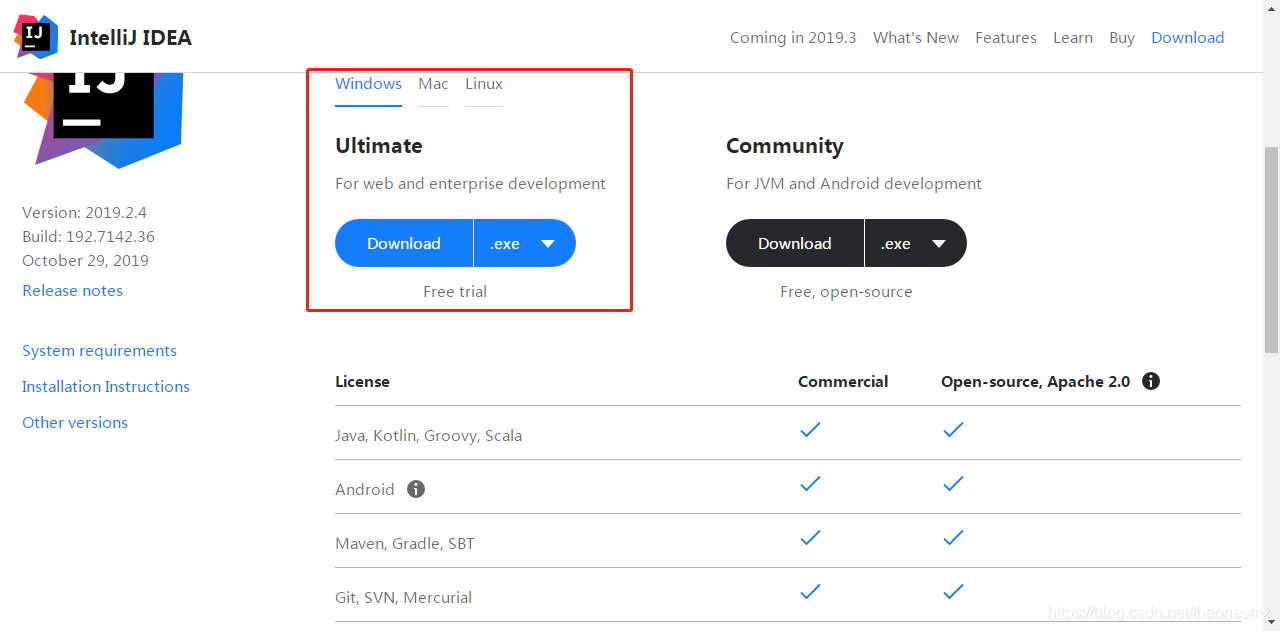Click Commercial checkmark in Android row

pyautogui.click(x=810, y=484)
